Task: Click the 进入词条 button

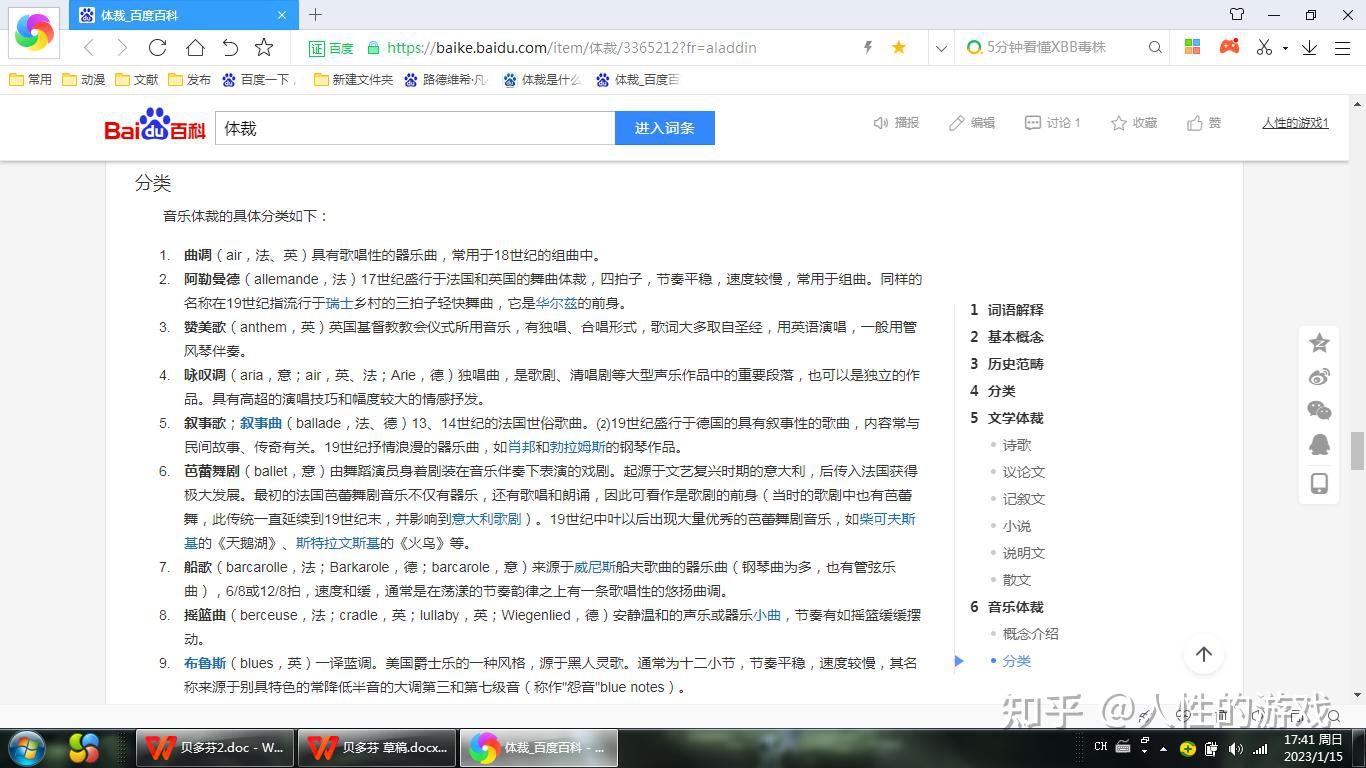Action: coord(665,128)
